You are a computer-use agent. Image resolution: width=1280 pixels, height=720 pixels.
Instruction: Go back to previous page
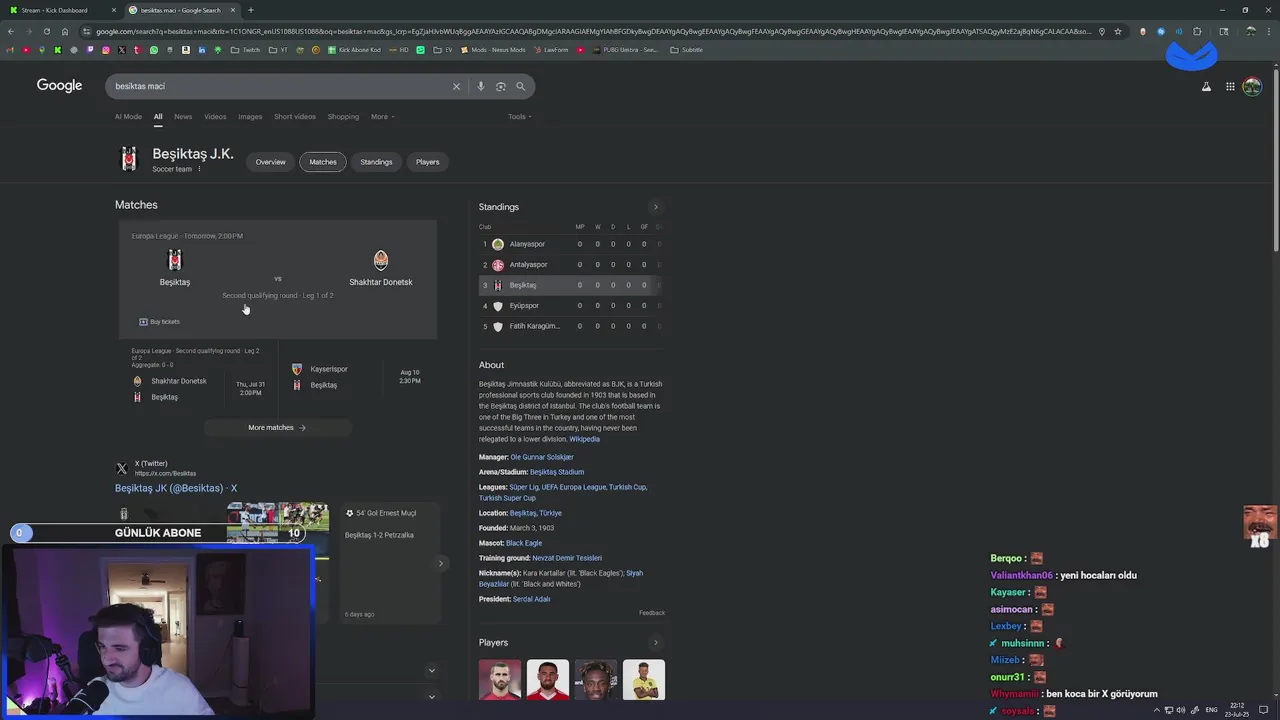click(x=10, y=31)
